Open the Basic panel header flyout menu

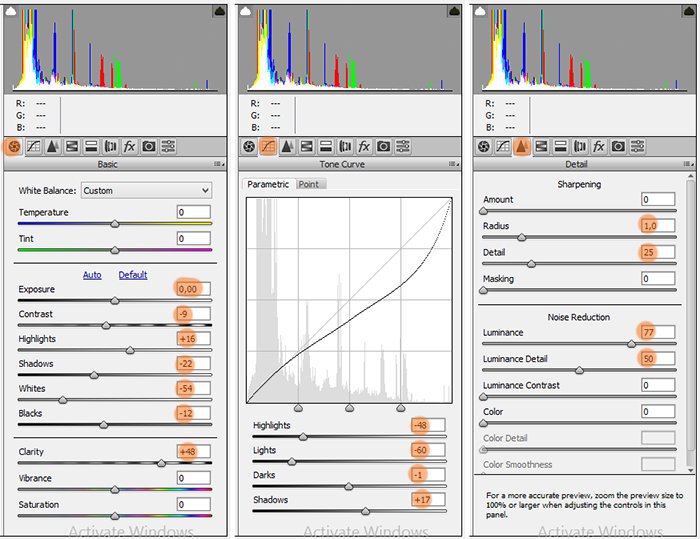(217, 164)
